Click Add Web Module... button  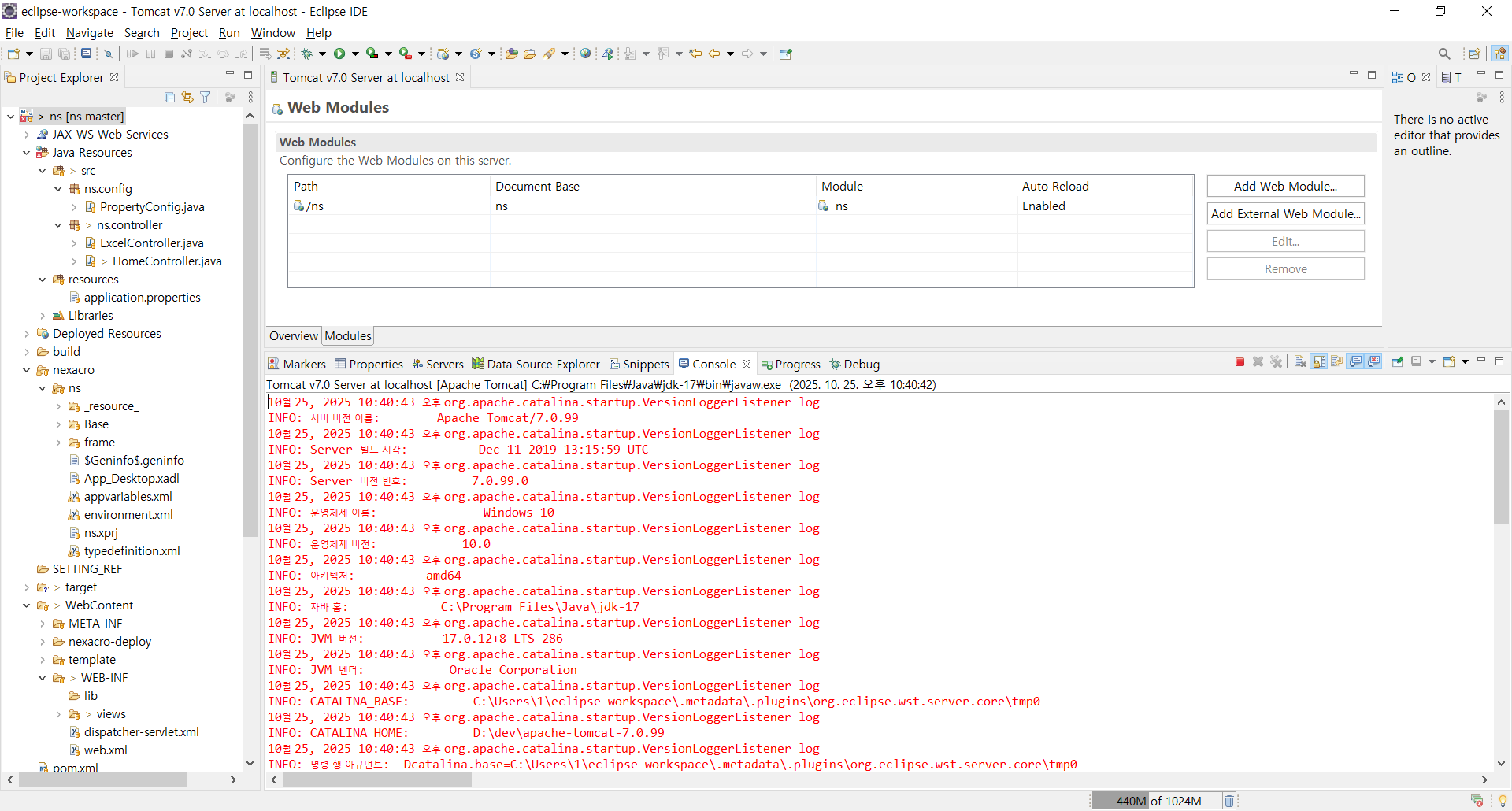coord(1285,186)
